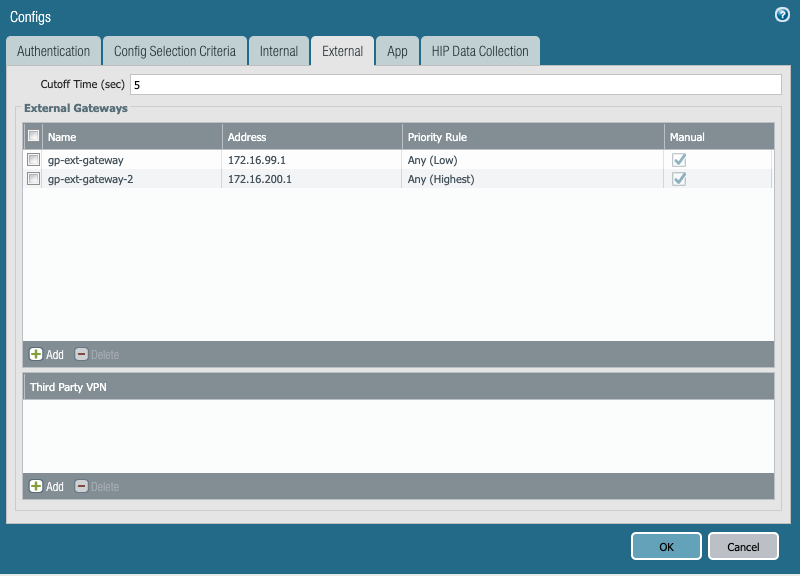The height and width of the screenshot is (576, 800).
Task: Switch to the Internal tab
Action: click(x=279, y=50)
